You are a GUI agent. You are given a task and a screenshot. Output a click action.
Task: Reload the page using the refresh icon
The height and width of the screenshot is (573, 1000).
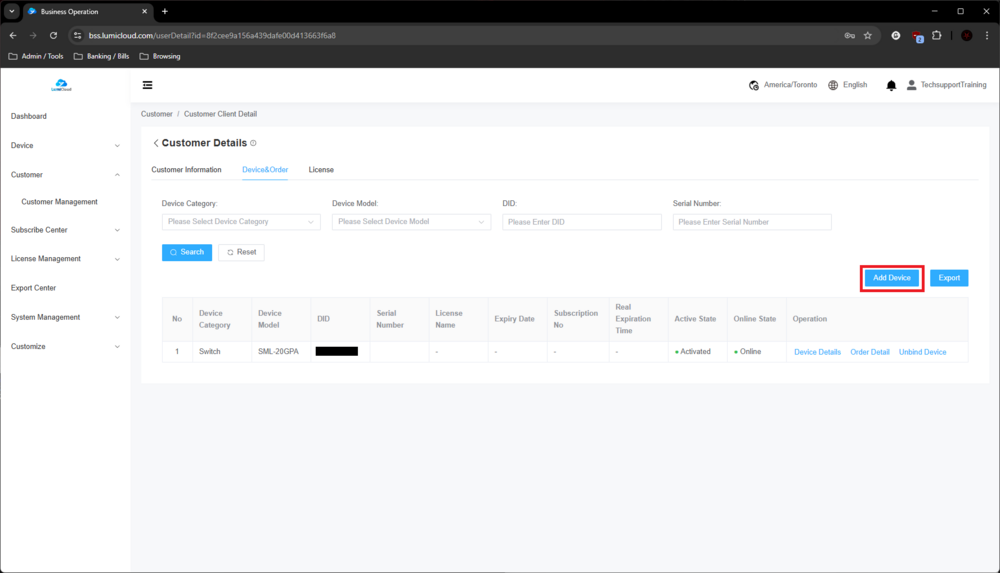[54, 35]
